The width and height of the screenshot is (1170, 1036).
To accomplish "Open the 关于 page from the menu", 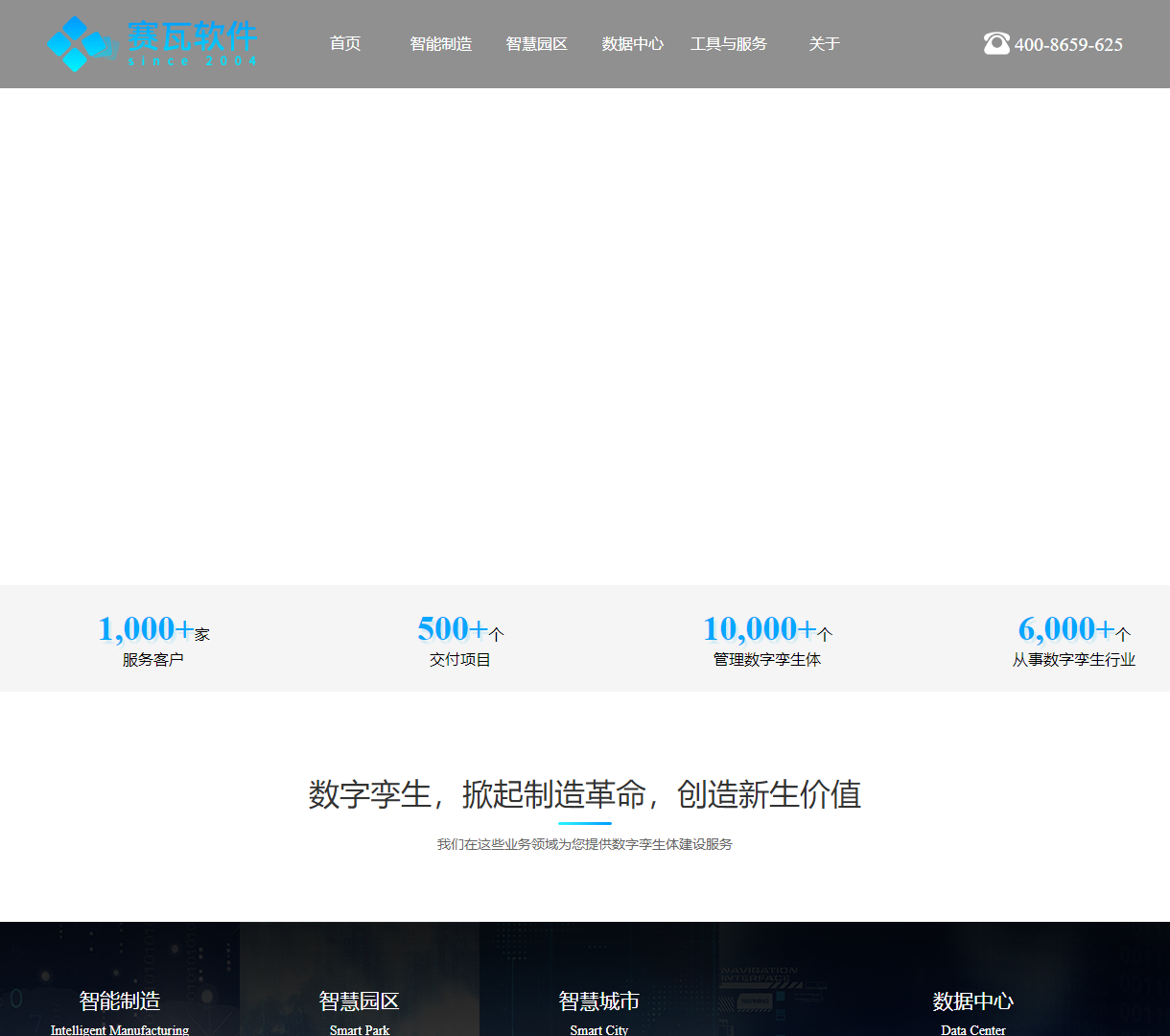I will coord(823,43).
